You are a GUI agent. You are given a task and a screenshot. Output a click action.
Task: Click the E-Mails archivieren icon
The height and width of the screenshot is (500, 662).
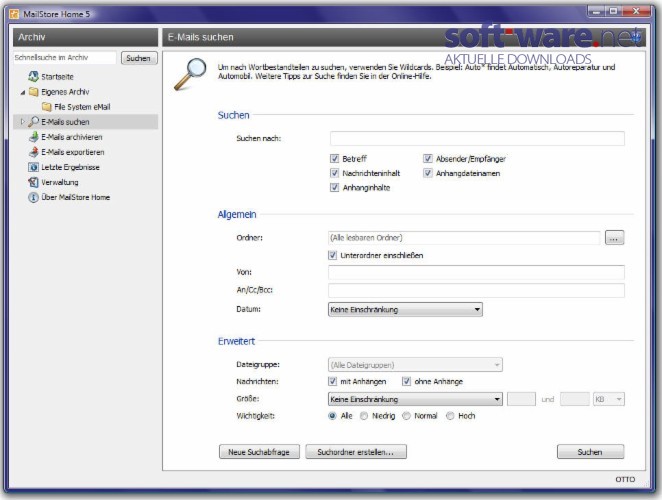[x=33, y=137]
